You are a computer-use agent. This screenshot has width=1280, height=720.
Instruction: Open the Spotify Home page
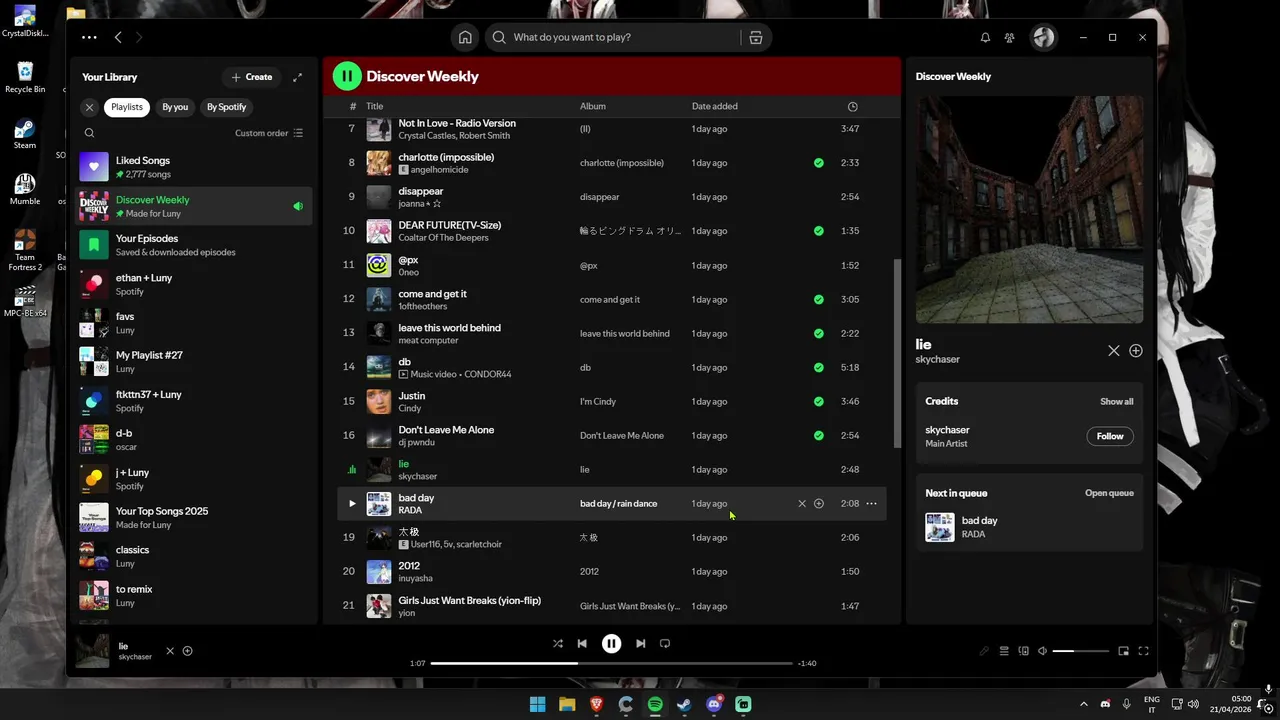click(465, 37)
